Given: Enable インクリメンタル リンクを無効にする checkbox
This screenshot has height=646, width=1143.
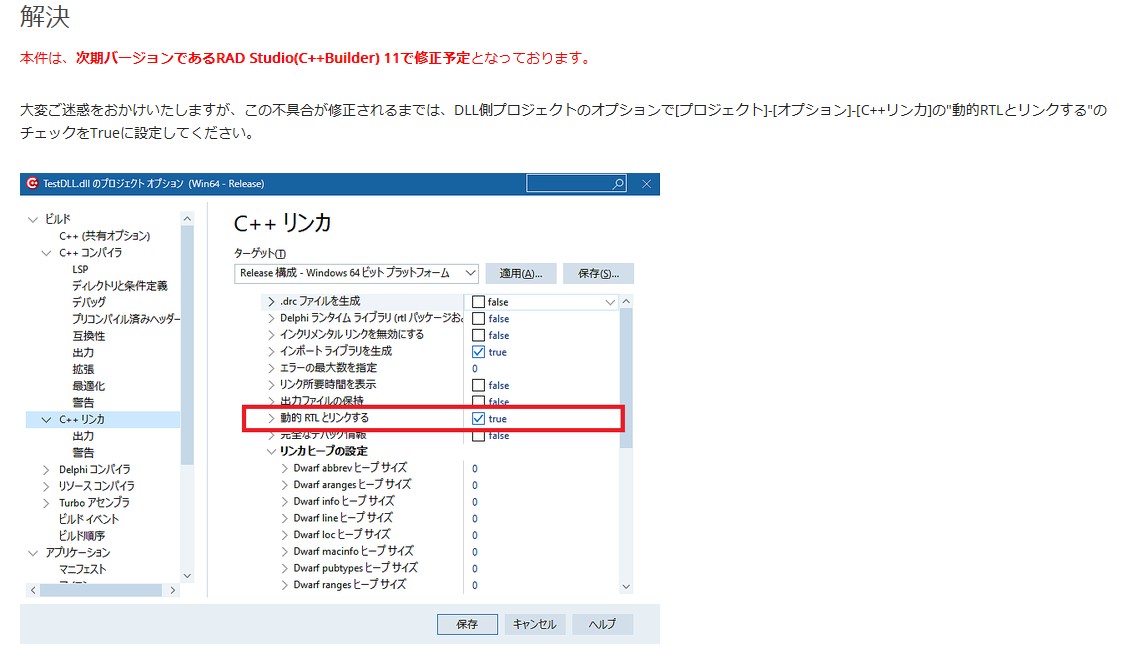Looking at the screenshot, I should coord(478,335).
